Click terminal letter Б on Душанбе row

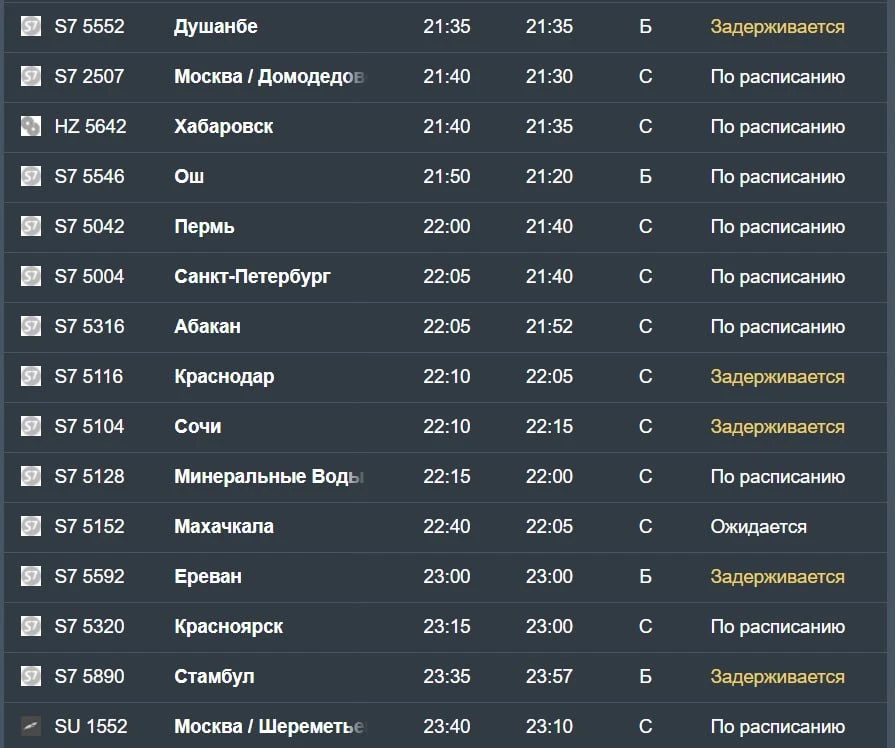coord(646,26)
